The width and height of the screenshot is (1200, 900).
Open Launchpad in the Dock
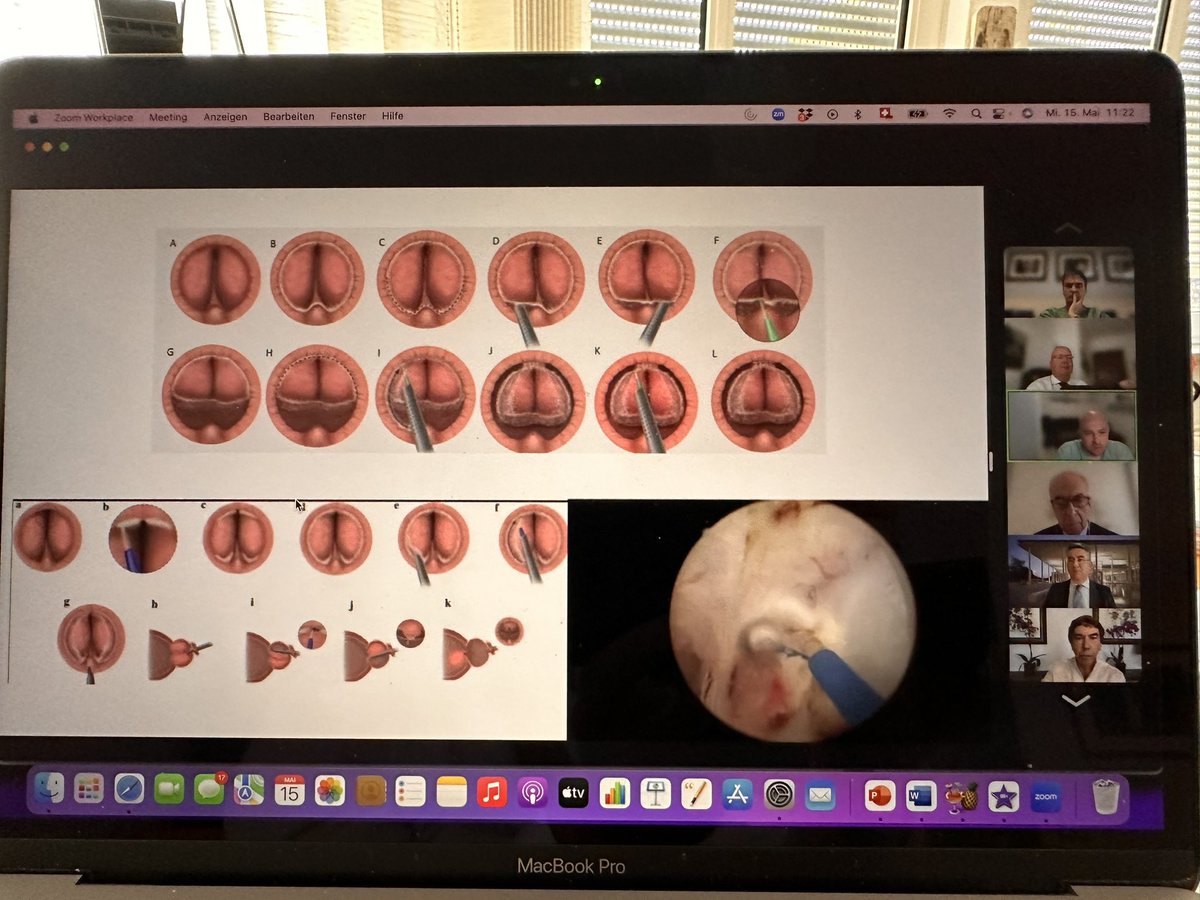(x=89, y=790)
